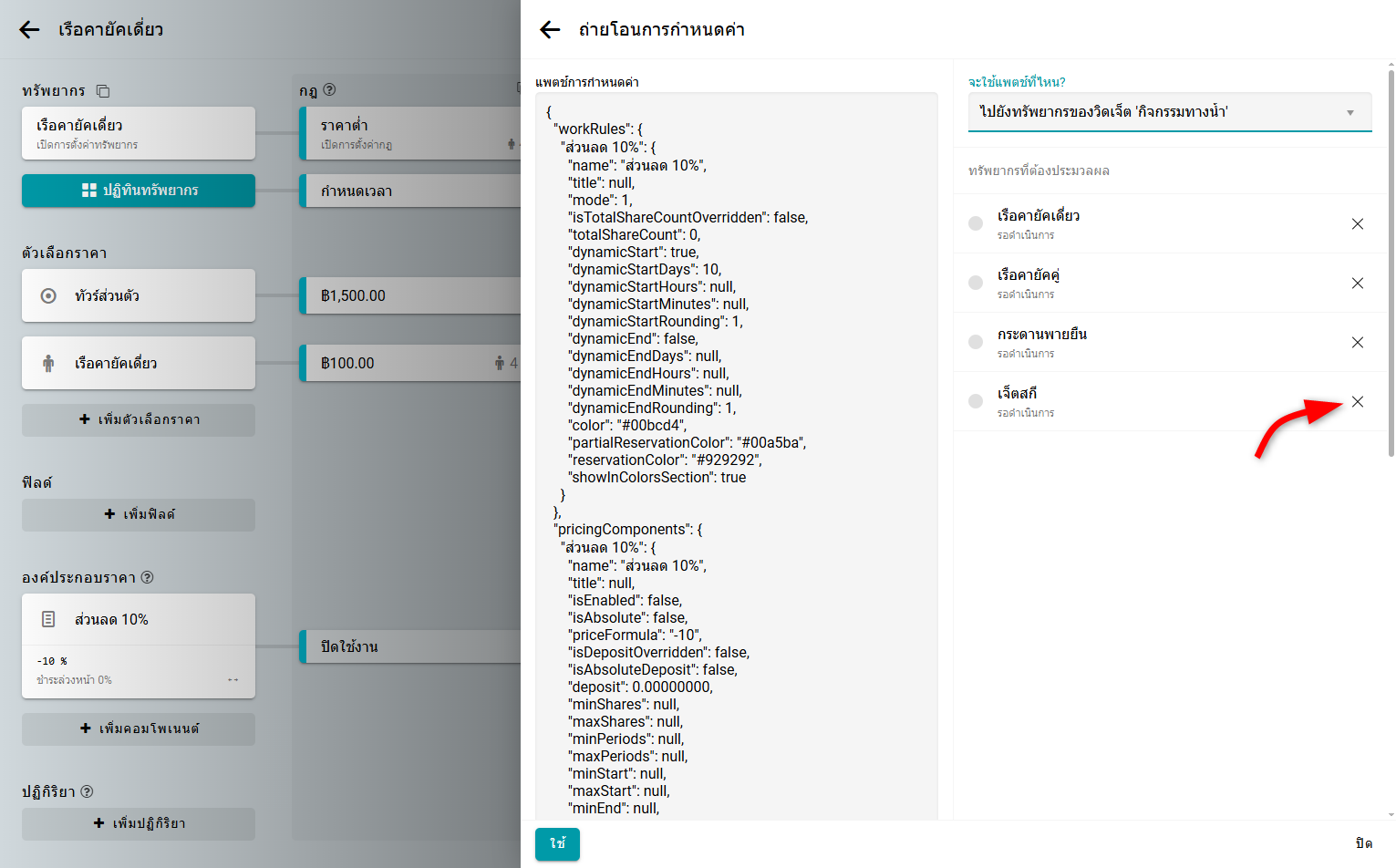
Task: Click the ใช้ apply button
Action: point(557,843)
